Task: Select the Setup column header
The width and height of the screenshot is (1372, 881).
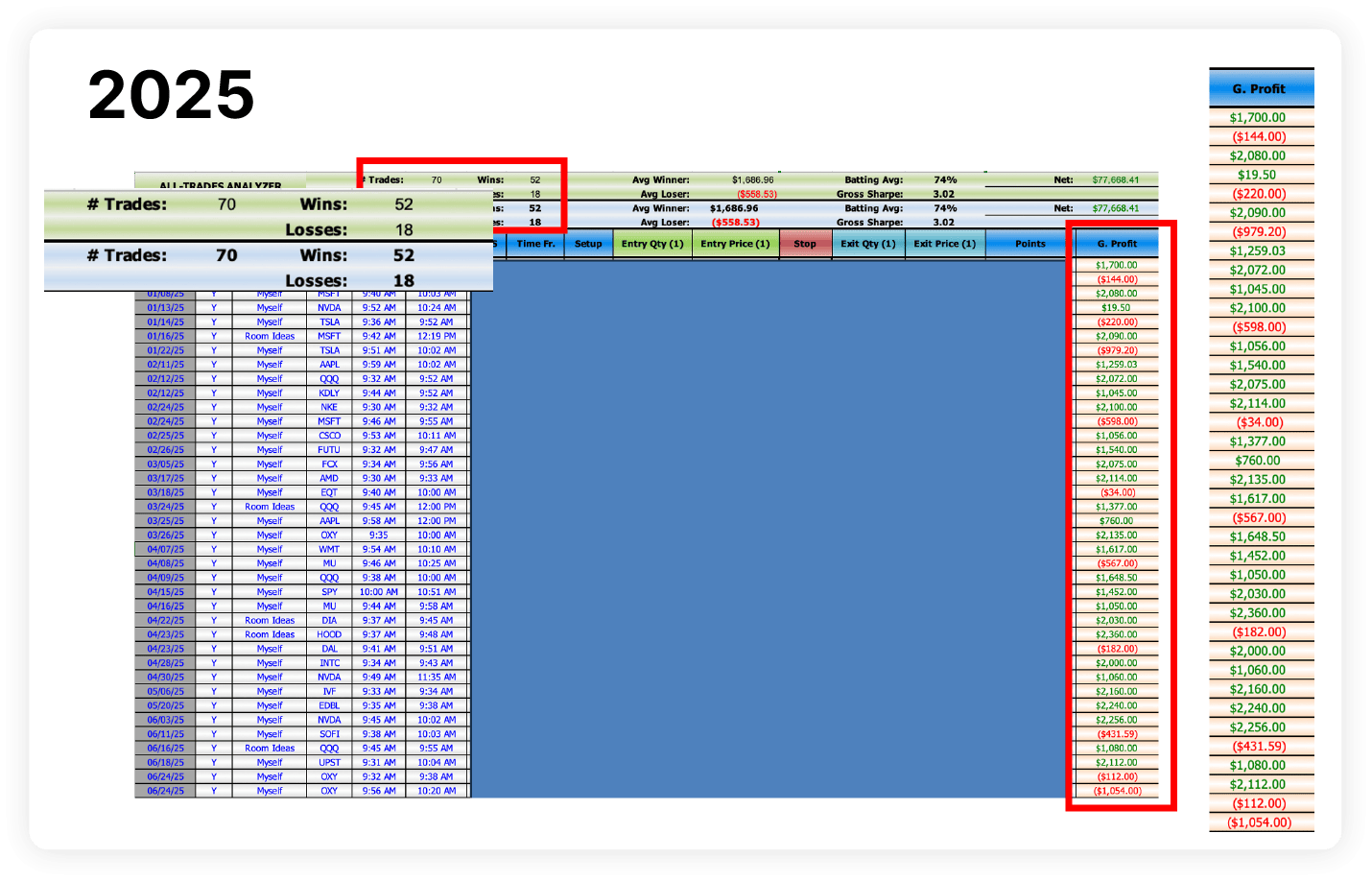Action: coord(588,244)
